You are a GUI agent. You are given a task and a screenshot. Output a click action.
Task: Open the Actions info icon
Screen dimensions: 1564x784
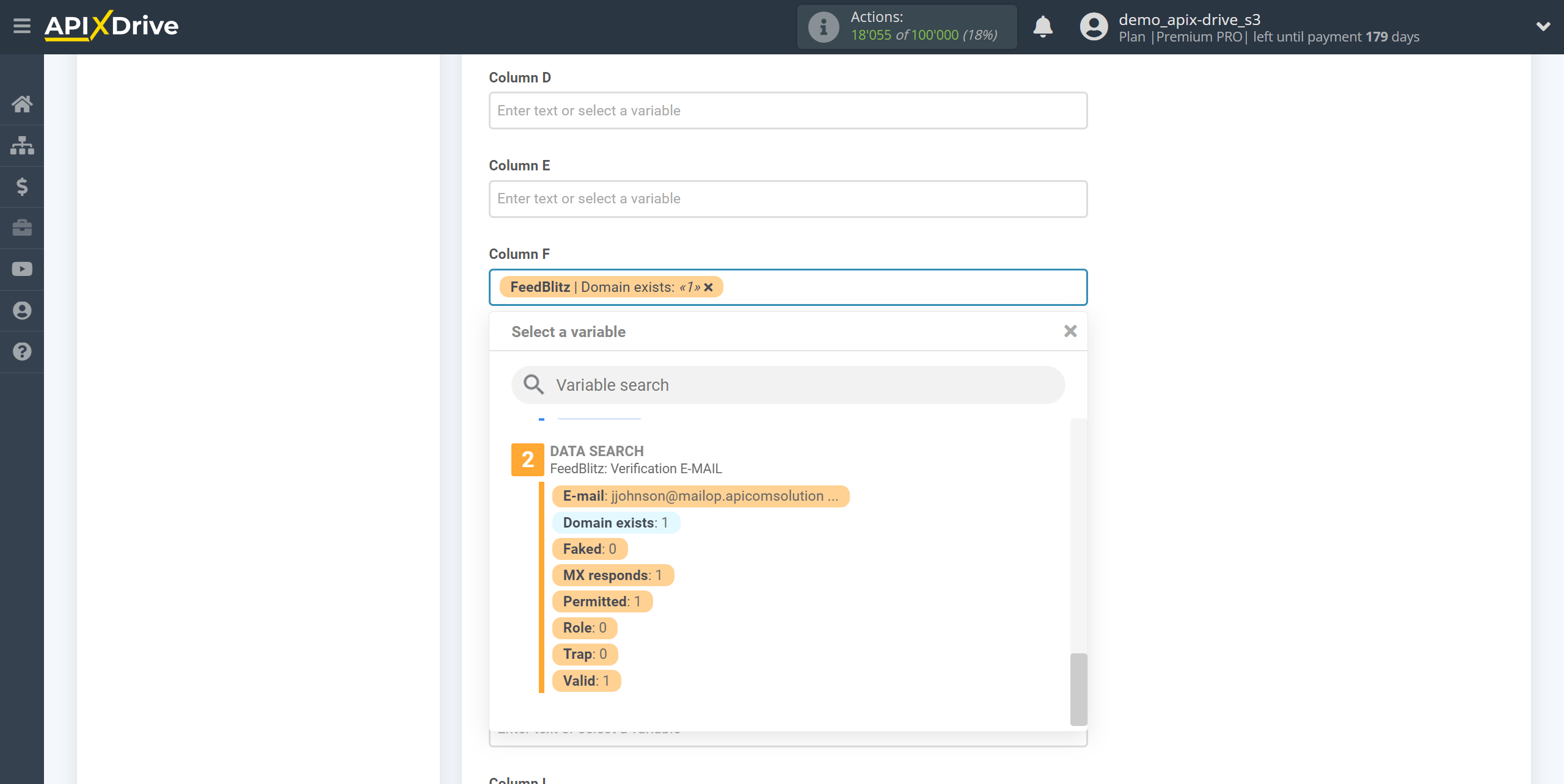[824, 27]
